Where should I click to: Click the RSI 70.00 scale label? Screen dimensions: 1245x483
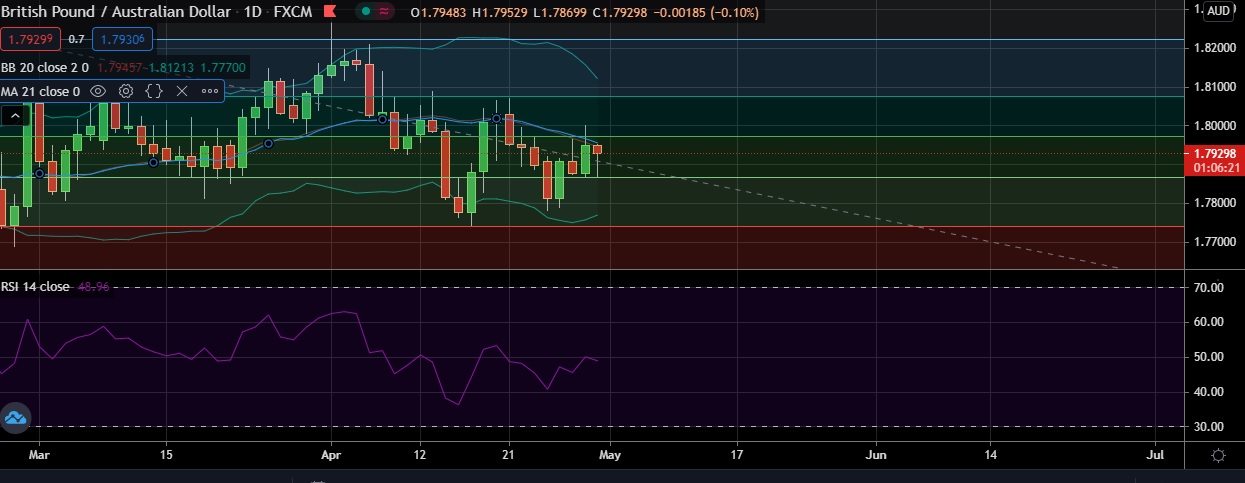coord(1209,288)
